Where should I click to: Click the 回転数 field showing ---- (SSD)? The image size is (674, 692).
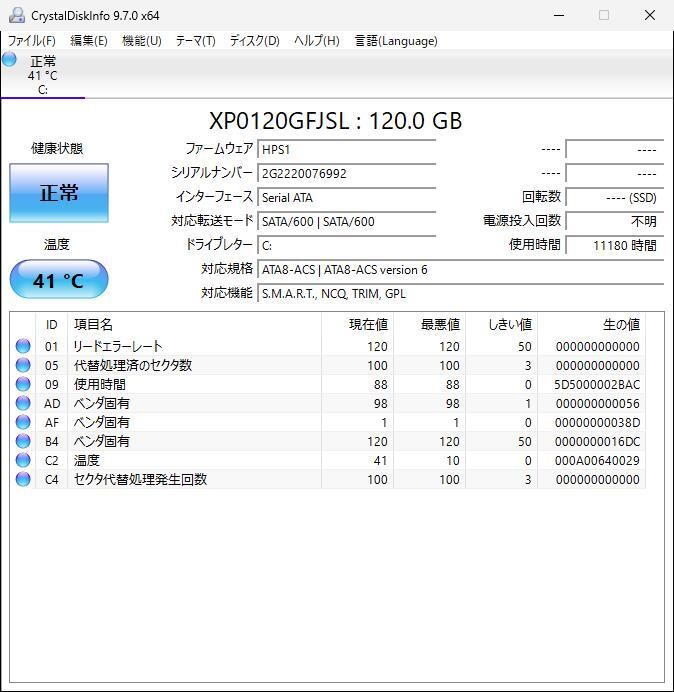coord(614,197)
